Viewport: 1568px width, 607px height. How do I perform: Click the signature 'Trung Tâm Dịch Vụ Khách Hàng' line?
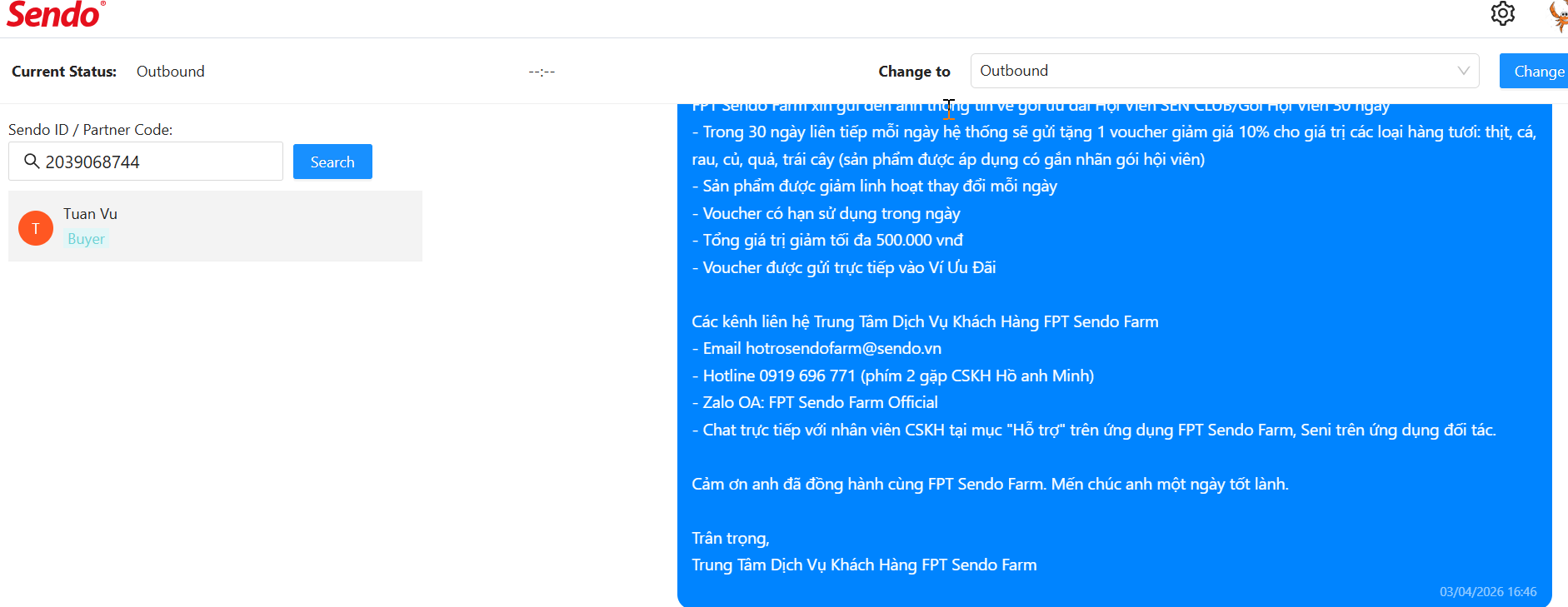(864, 565)
